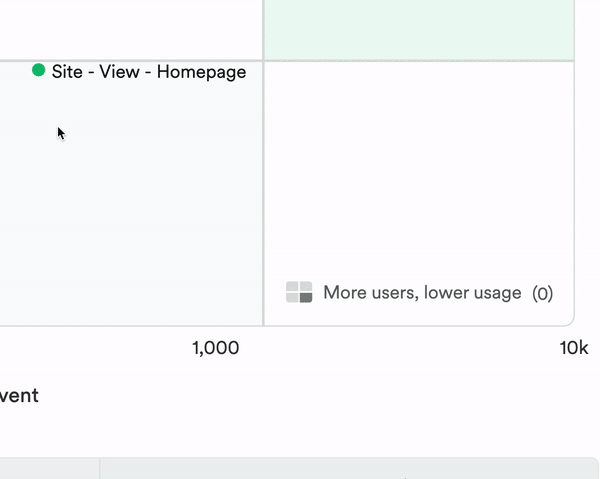Click the leftmost table header cell at bottom
Viewport: 600px width, 479px height.
click(48, 469)
